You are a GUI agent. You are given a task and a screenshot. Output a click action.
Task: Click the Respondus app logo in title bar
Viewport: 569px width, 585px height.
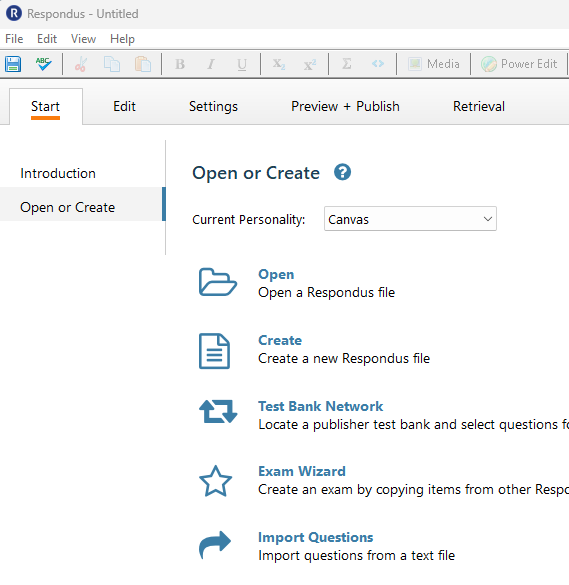[14, 13]
